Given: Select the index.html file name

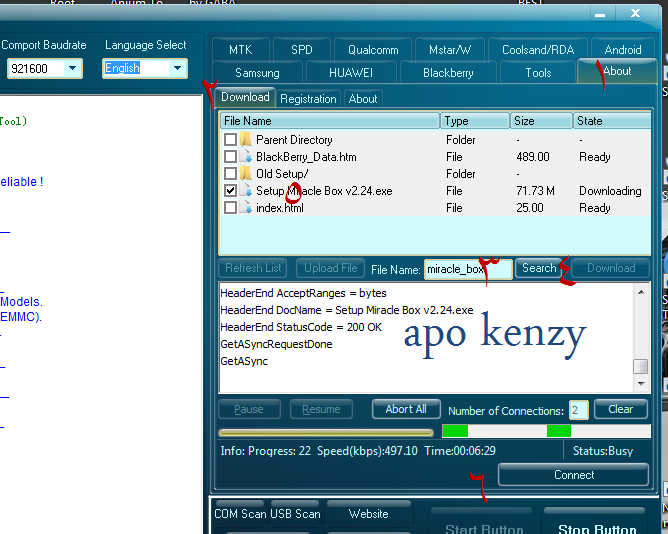Looking at the screenshot, I should (279, 208).
